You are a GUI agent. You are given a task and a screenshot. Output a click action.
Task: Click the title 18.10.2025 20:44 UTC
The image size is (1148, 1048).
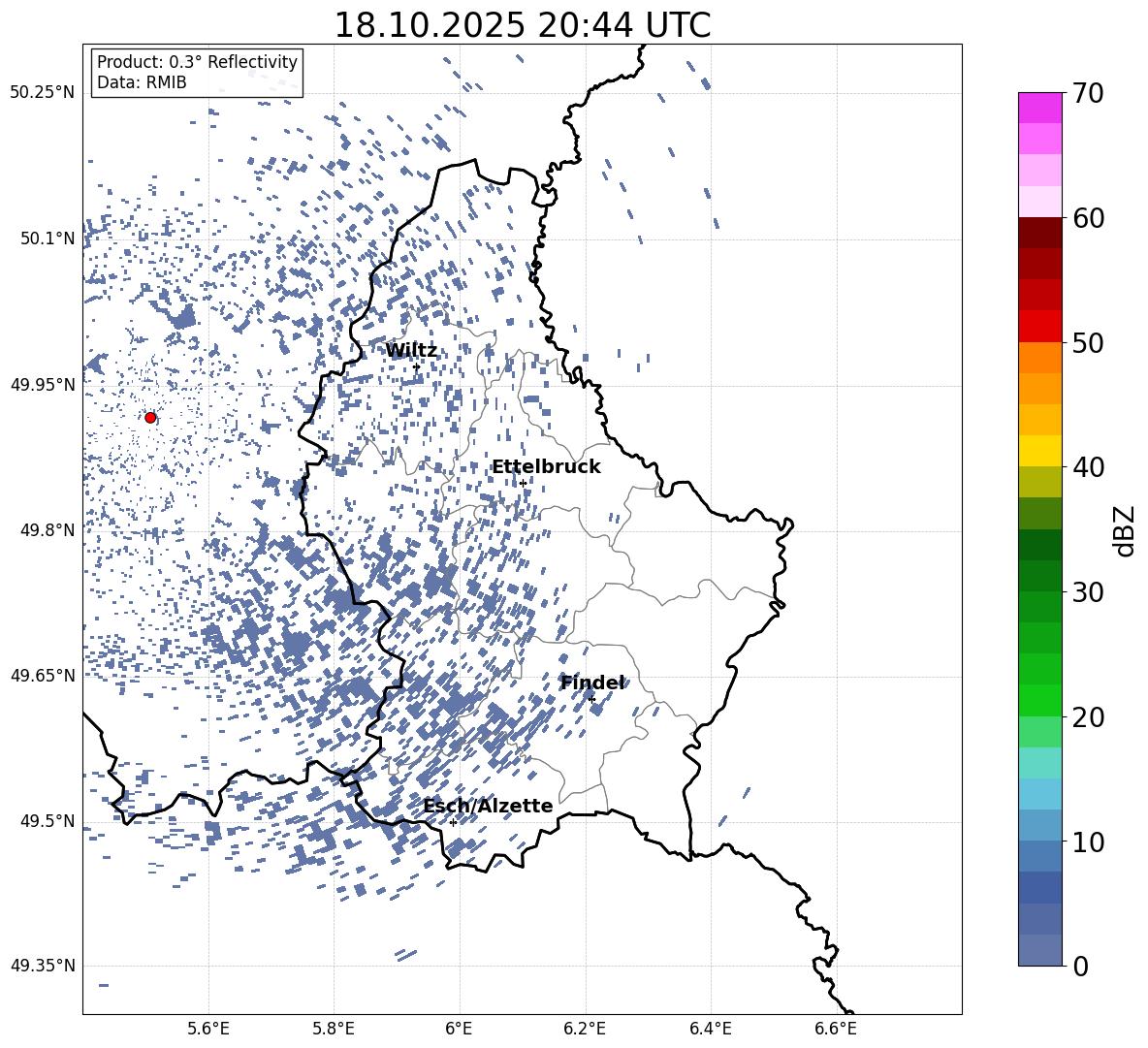[x=523, y=25]
